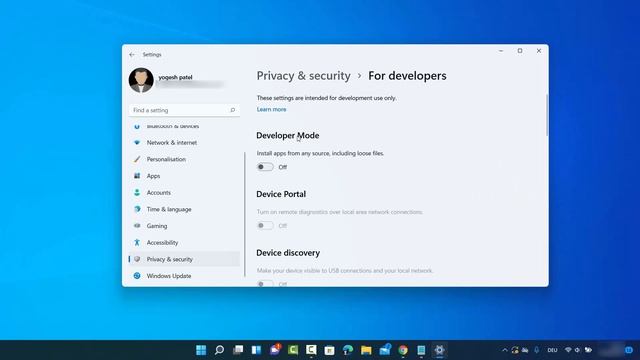Open the Microsoft Store taskbar icon

(329, 350)
